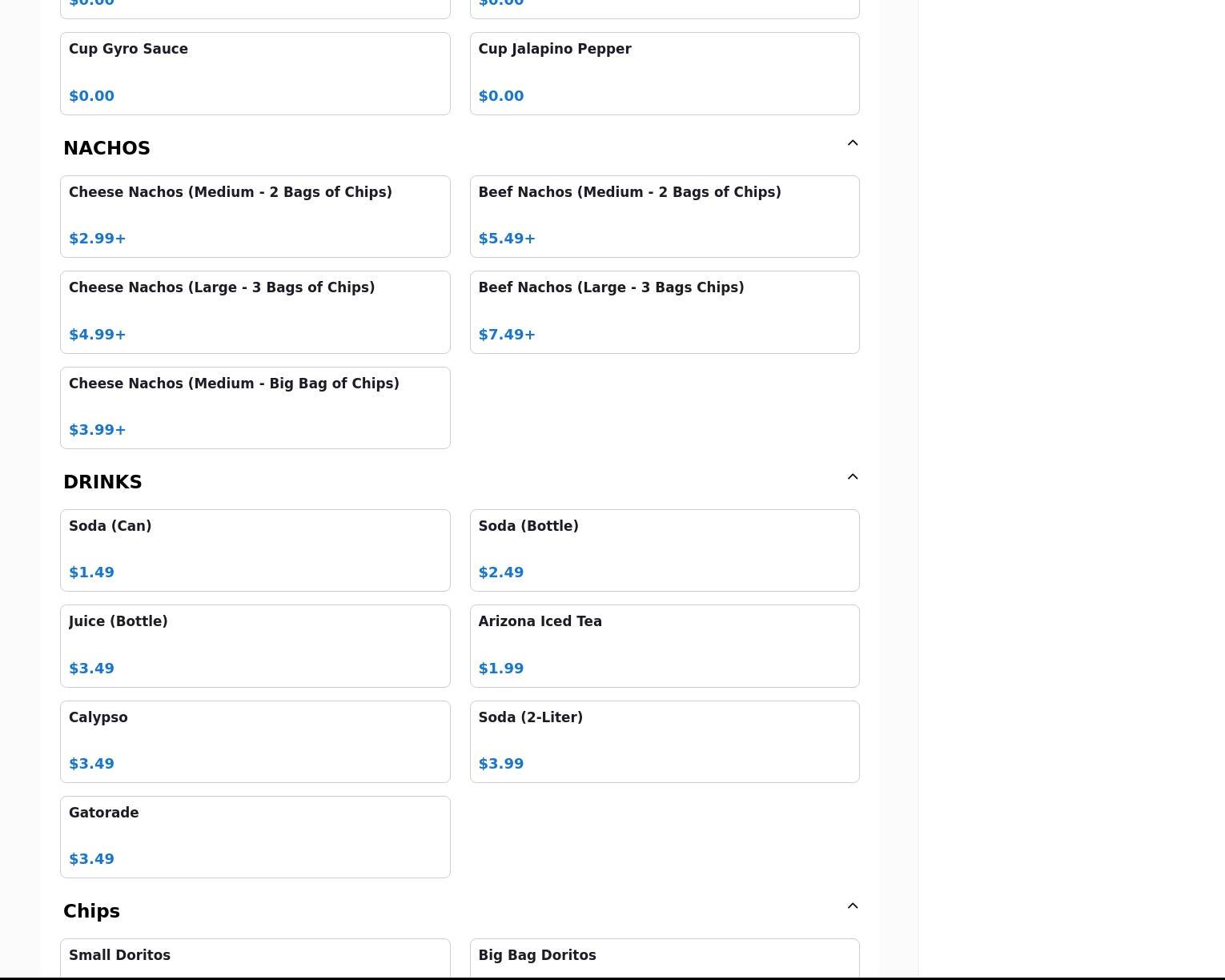Collapse the Chips section chevron

[853, 906]
